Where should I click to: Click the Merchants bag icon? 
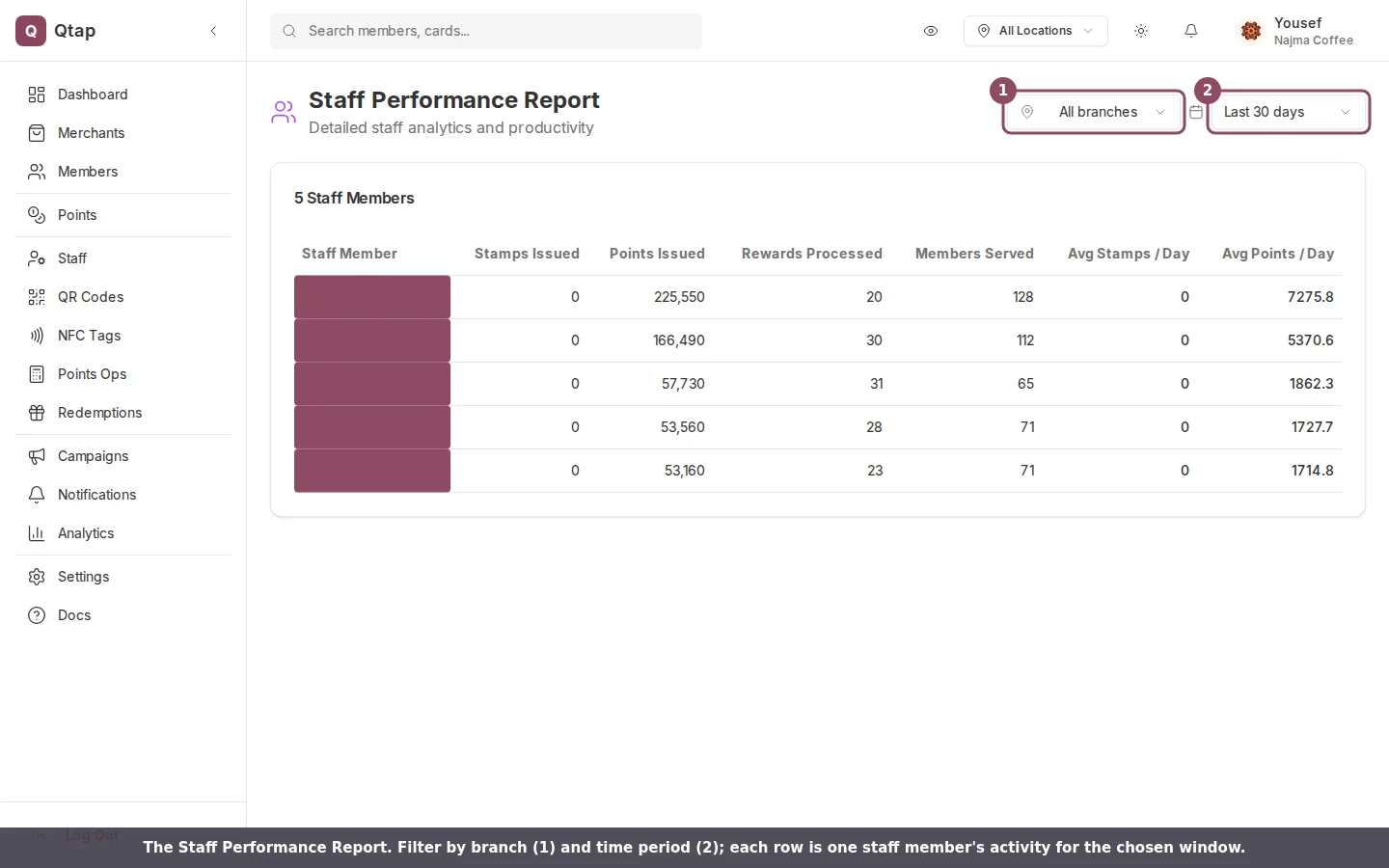37,133
